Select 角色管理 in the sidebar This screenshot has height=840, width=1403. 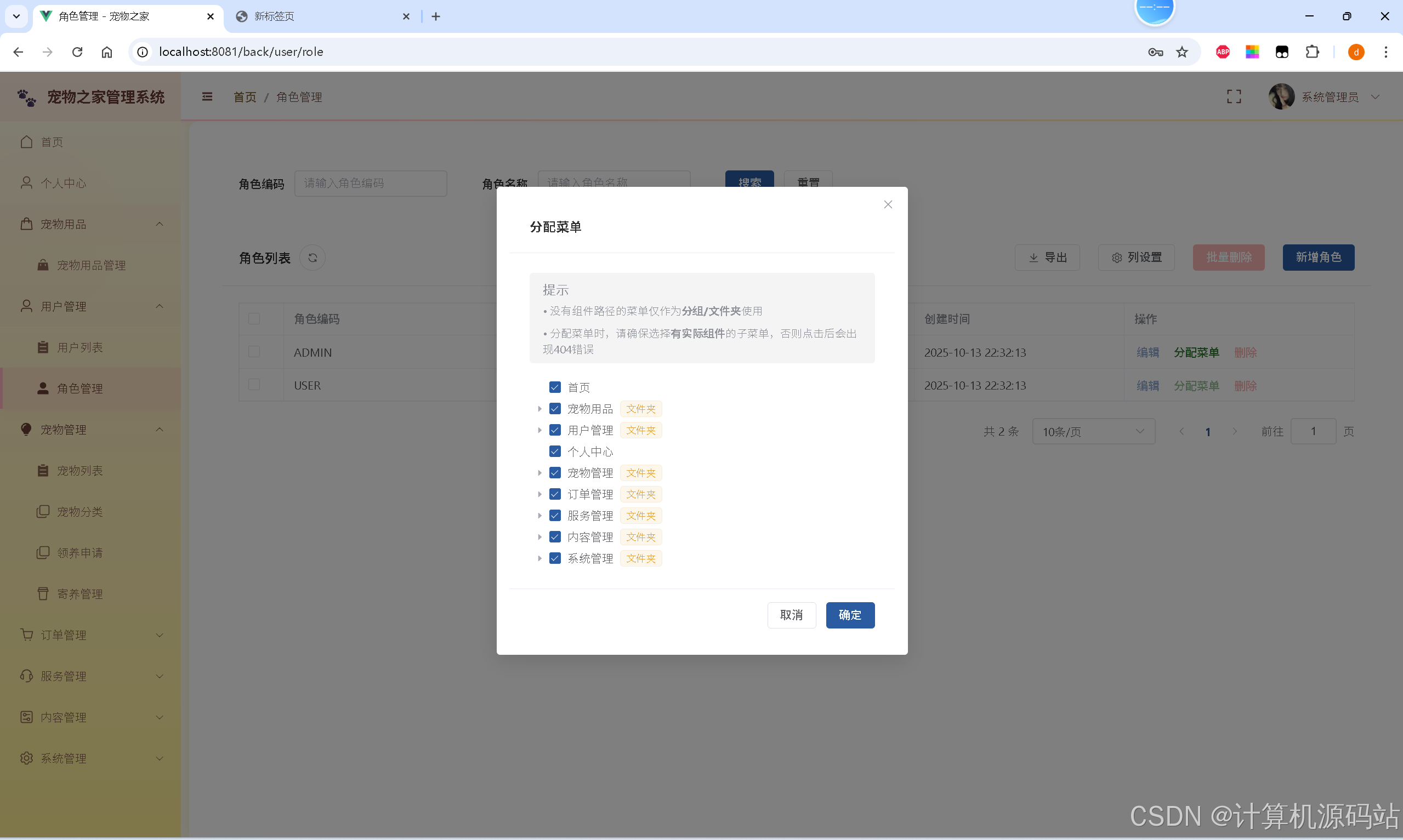coord(90,388)
